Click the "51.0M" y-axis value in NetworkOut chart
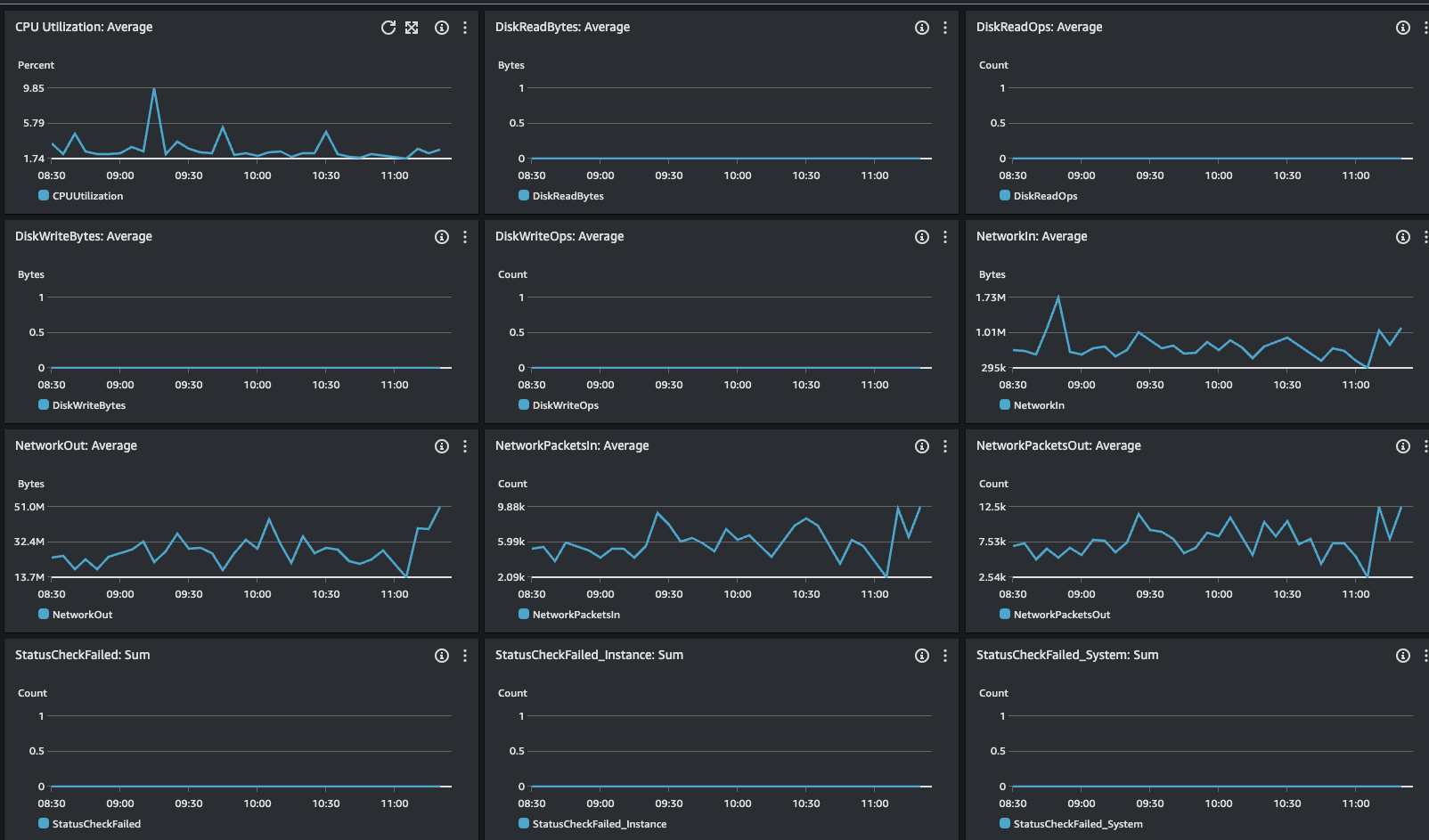This screenshot has height=840, width=1429. (29, 507)
